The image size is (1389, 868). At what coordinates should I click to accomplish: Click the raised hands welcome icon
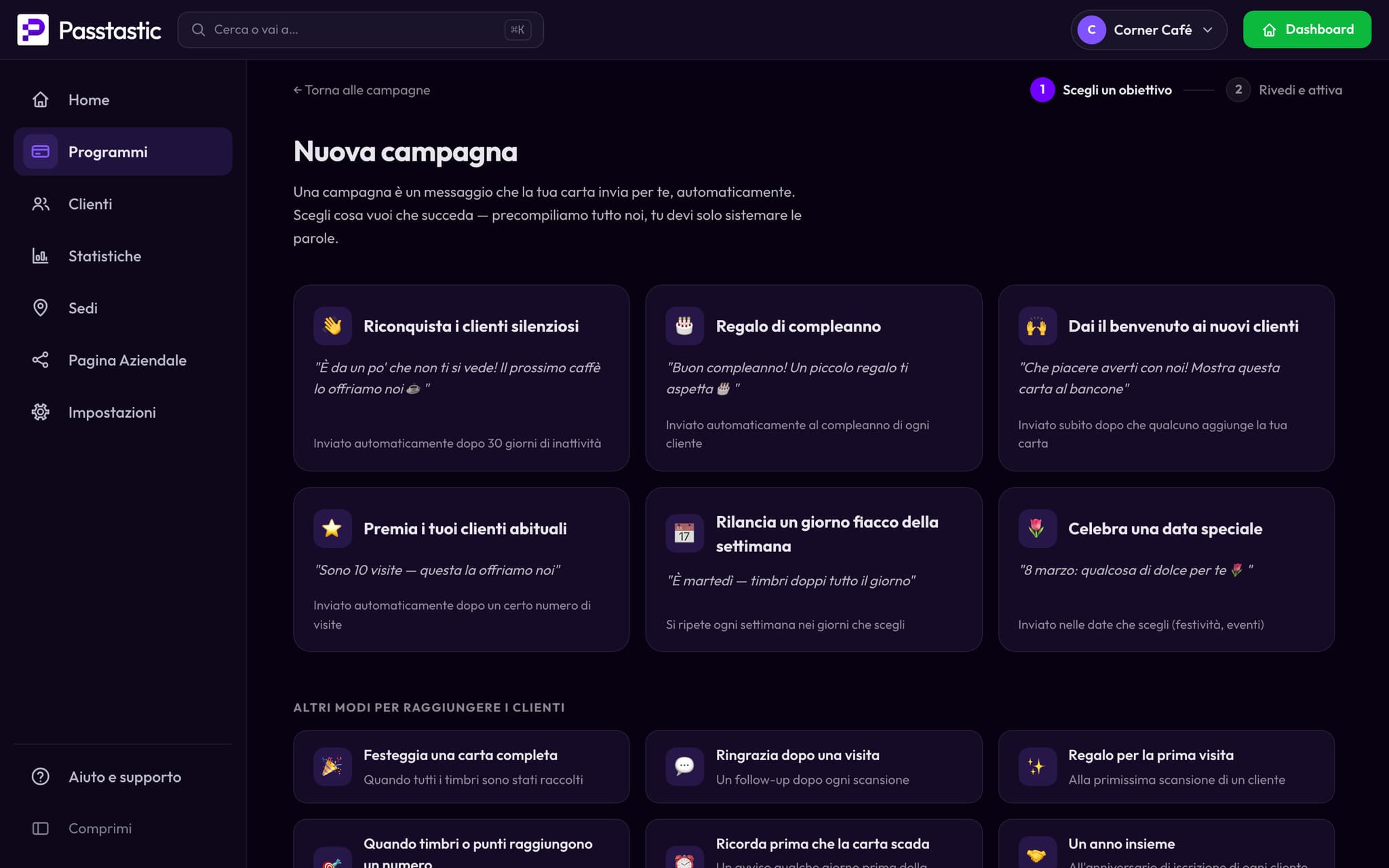[1037, 326]
